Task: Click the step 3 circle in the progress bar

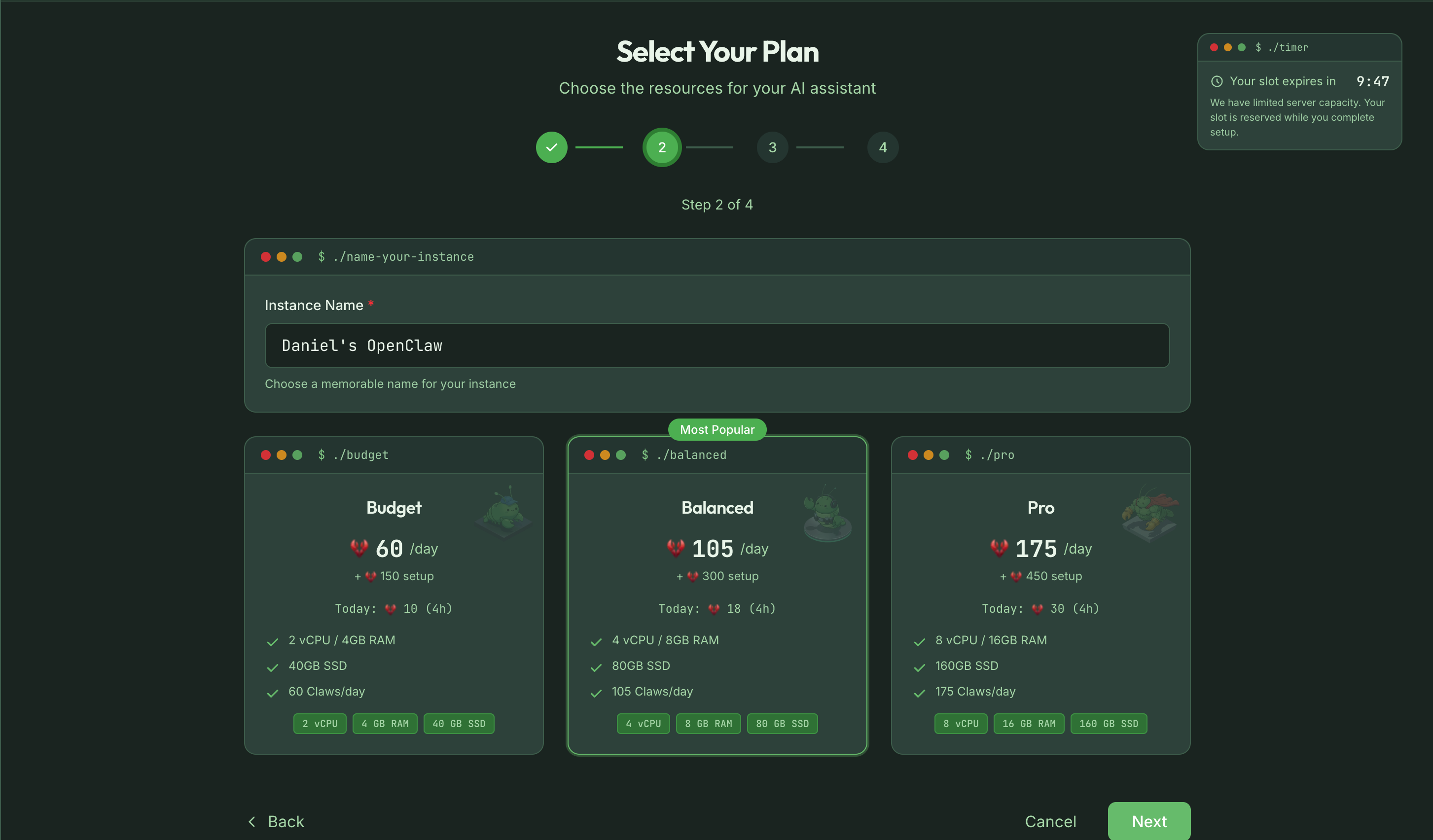Action: tap(772, 146)
